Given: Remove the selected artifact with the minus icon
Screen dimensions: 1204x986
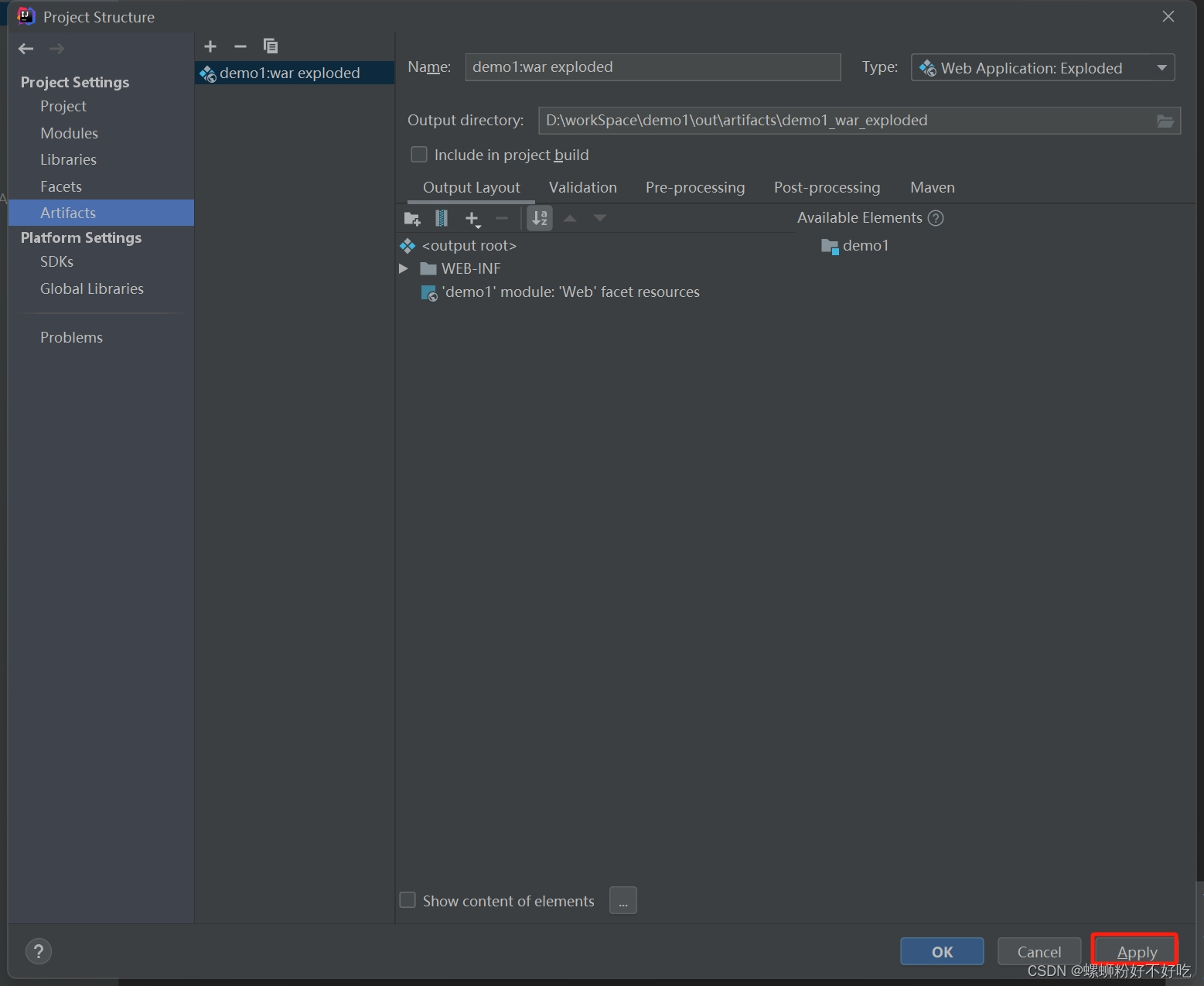Looking at the screenshot, I should tap(240, 46).
